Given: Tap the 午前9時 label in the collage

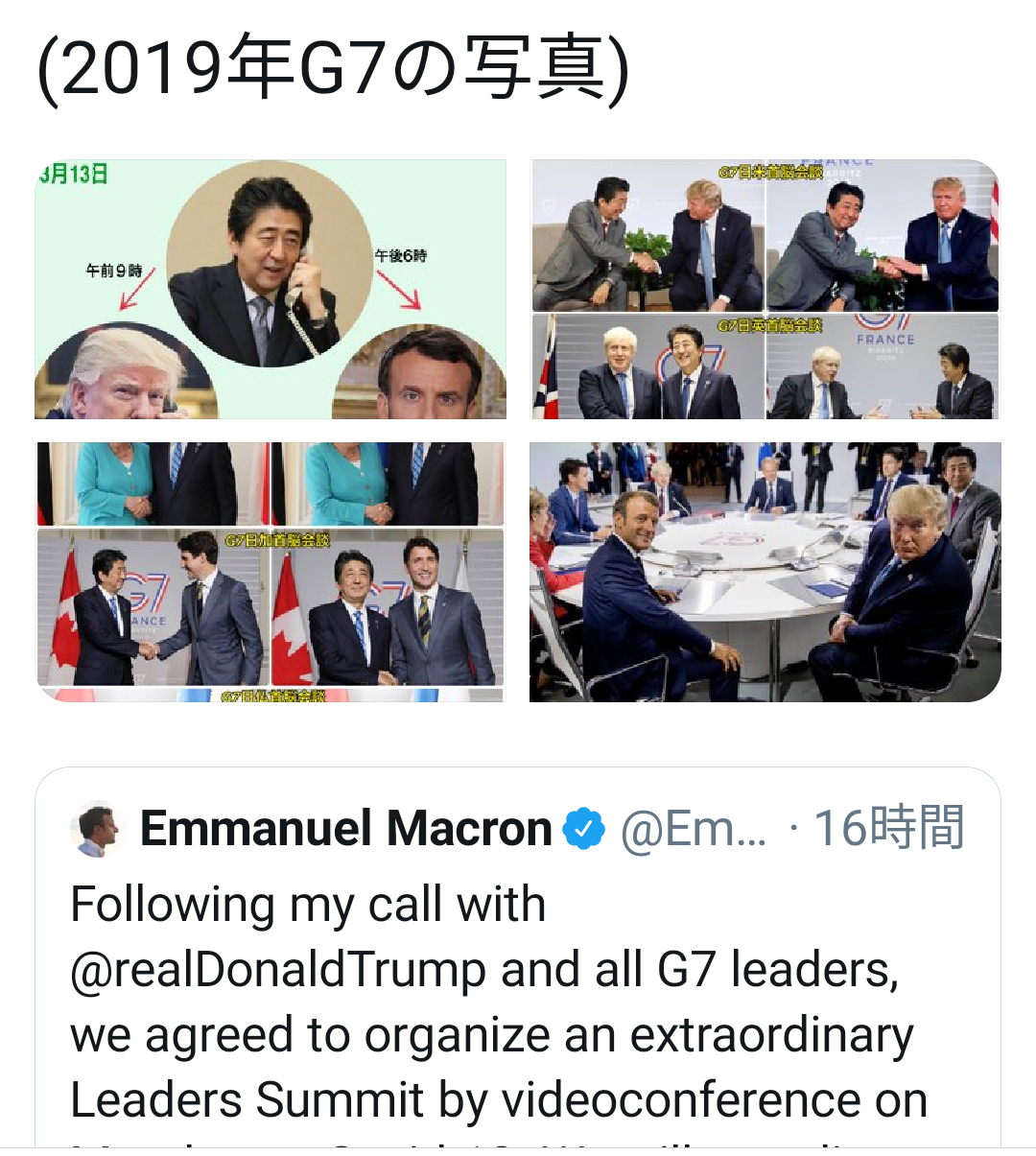Looking at the screenshot, I should 114,271.
